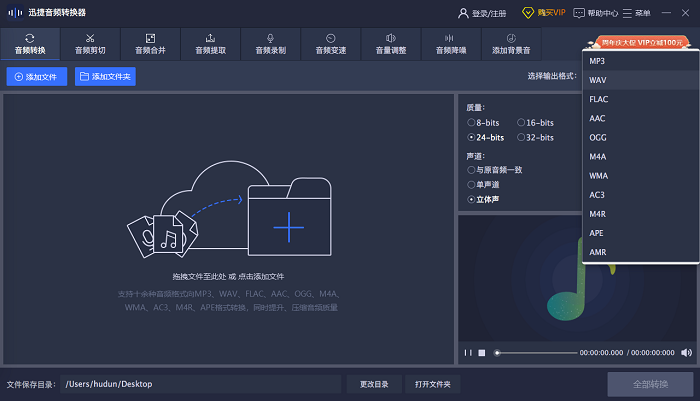Open the 音量调整 volume adjustment tool

(x=390, y=43)
